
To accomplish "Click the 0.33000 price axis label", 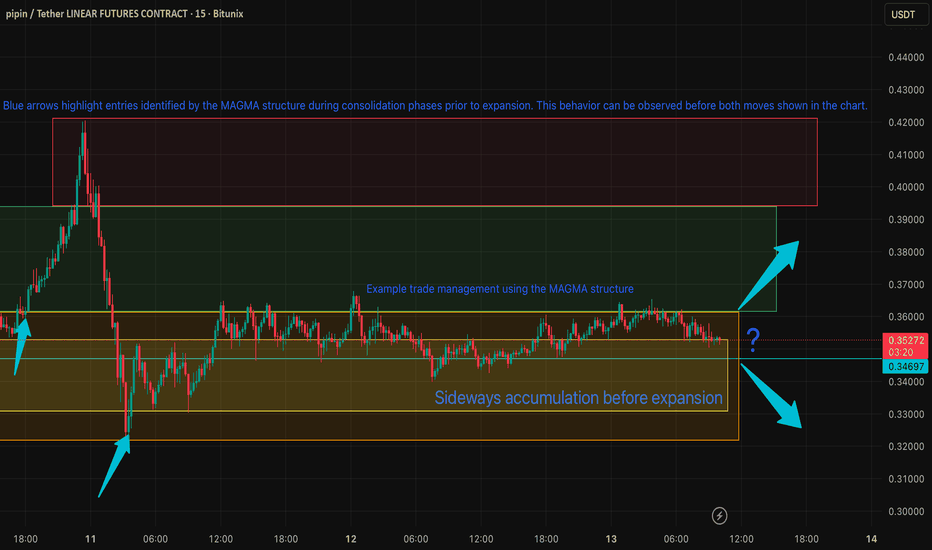I will click(x=906, y=414).
